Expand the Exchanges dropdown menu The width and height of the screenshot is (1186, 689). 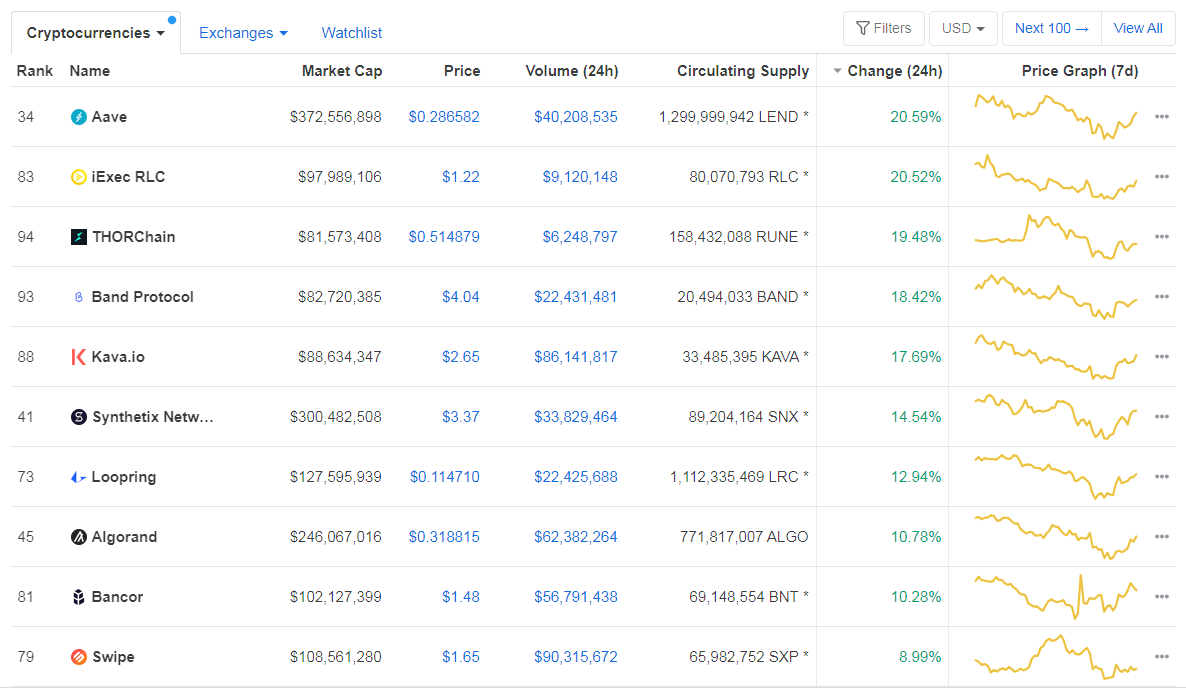pos(243,33)
